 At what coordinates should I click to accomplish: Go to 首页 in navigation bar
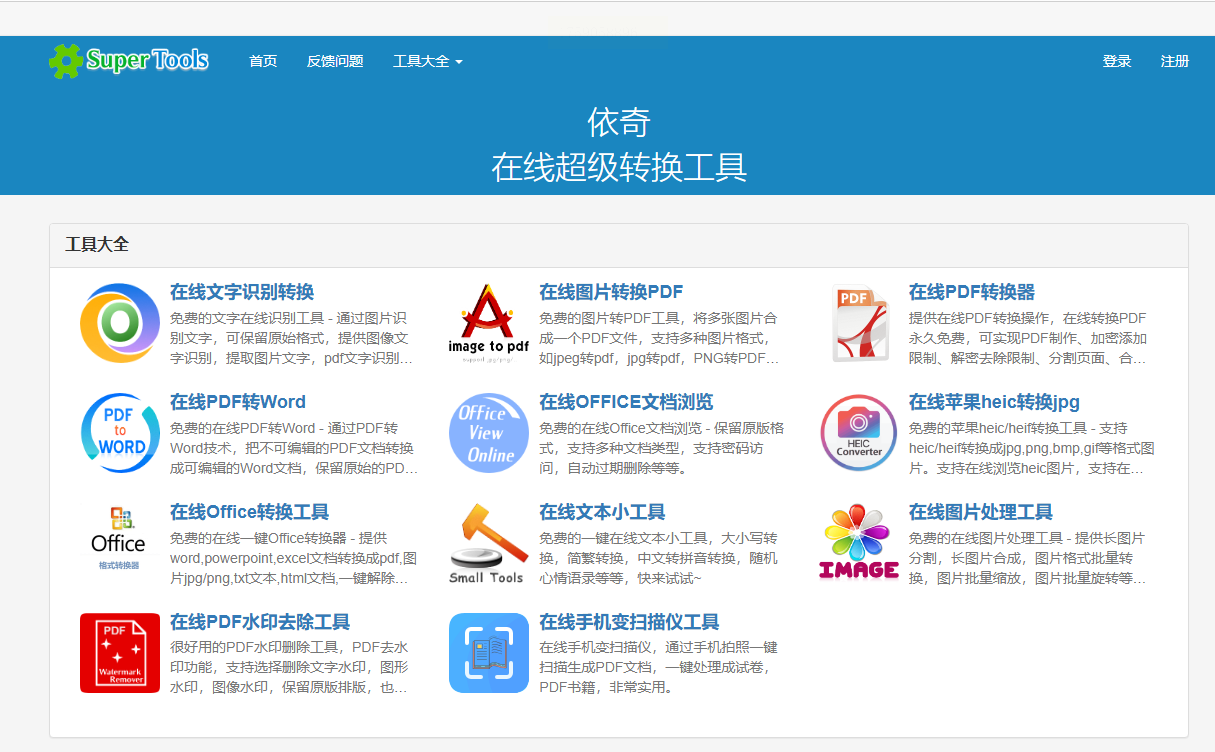click(263, 61)
